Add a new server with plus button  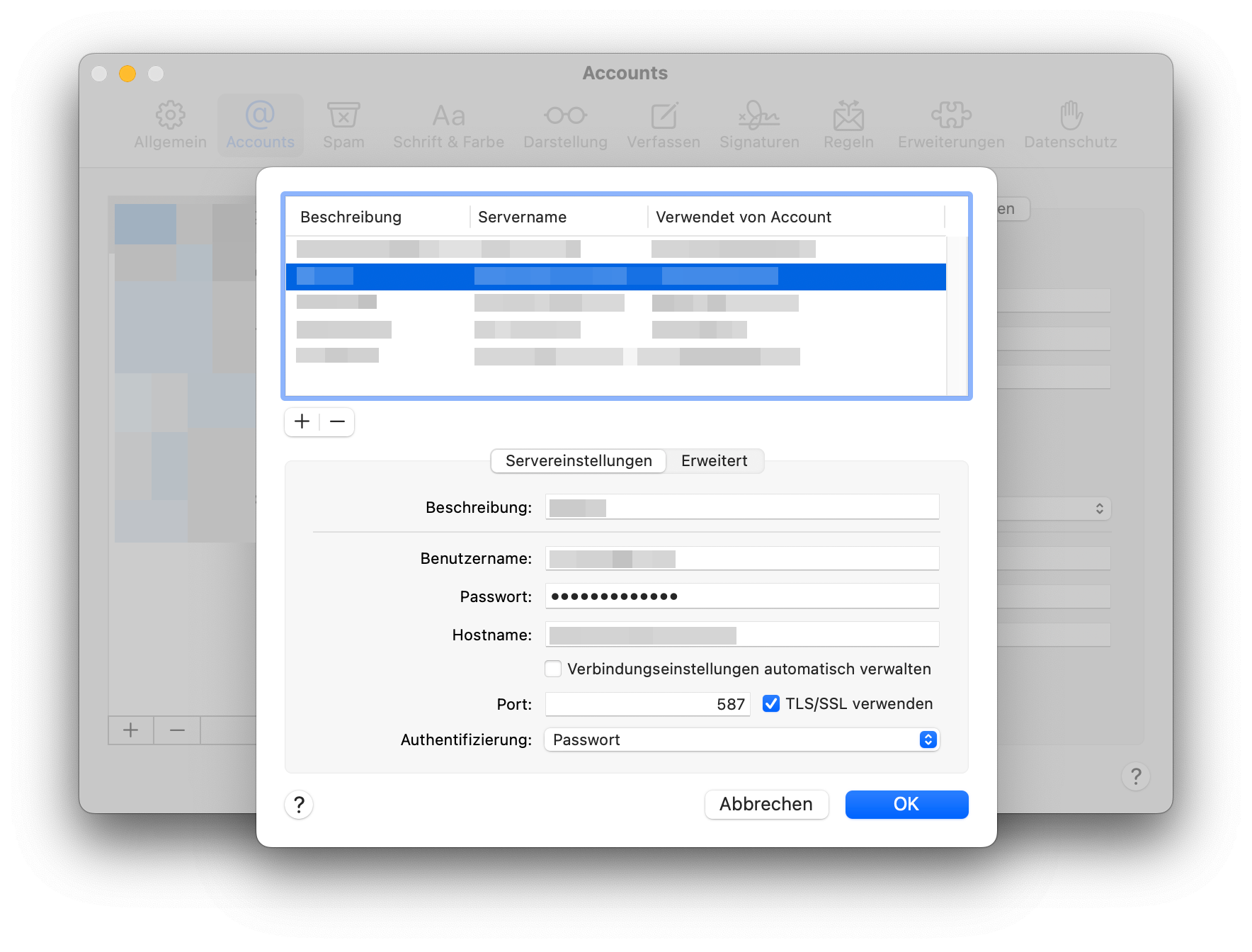click(302, 422)
